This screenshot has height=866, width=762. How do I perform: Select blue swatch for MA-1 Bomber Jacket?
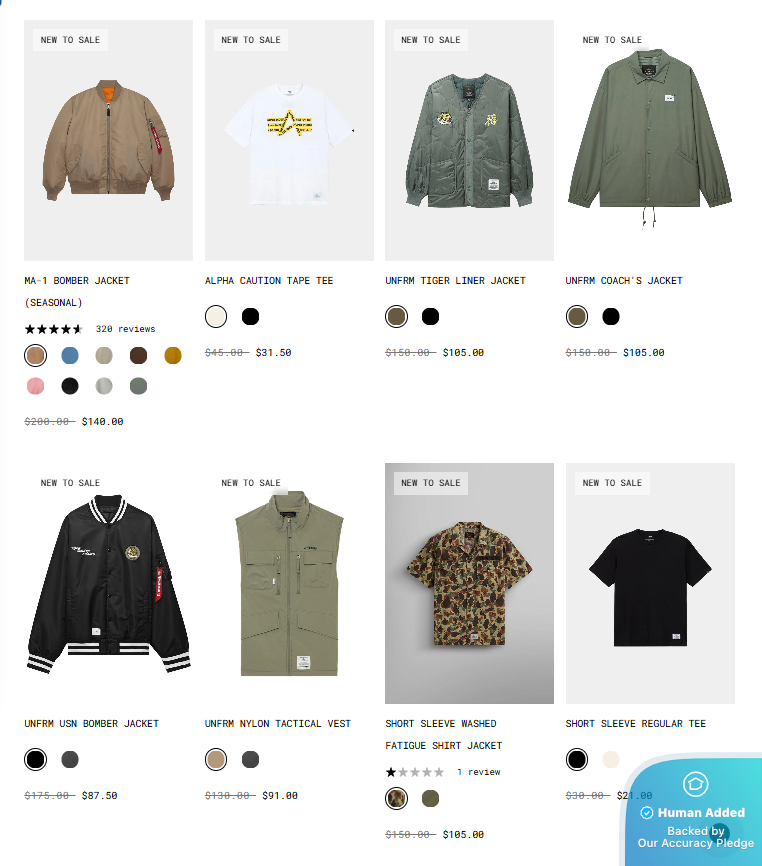[70, 355]
